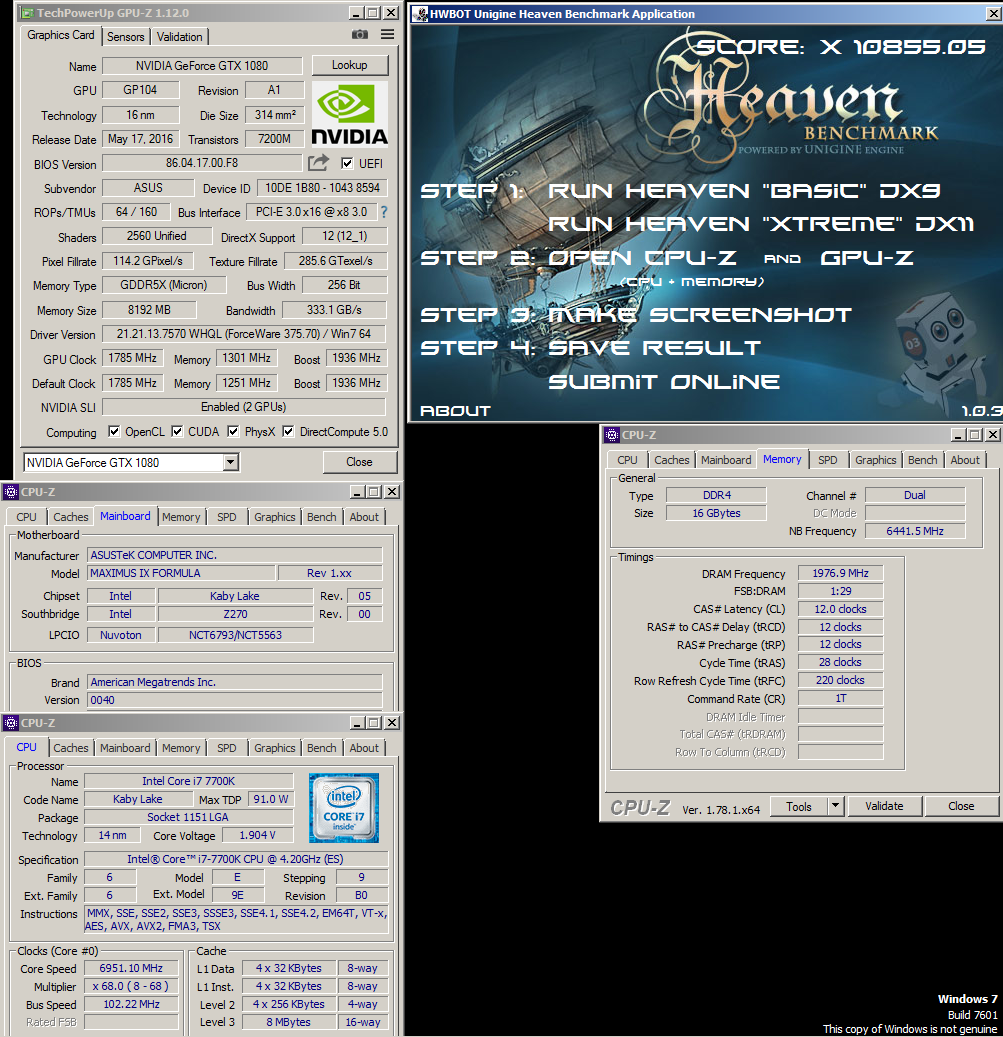This screenshot has width=1003, height=1037.
Task: Click the Core Voltage value 1.904 V
Action: (x=257, y=835)
